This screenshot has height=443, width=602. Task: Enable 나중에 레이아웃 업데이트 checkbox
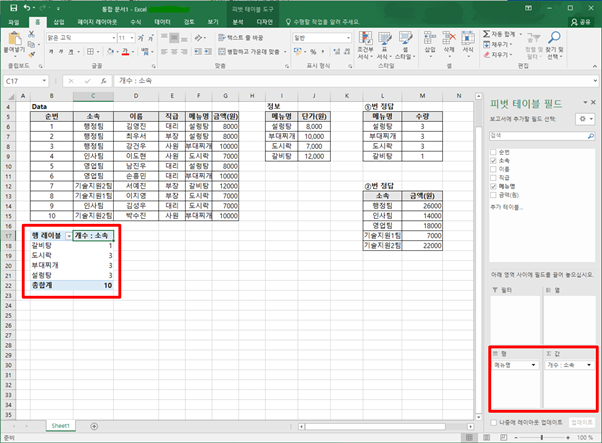pyautogui.click(x=494, y=422)
